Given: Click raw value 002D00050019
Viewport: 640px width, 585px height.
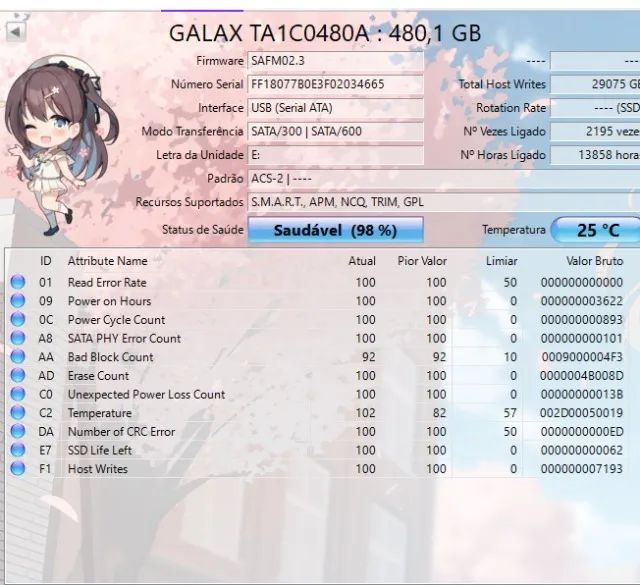Looking at the screenshot, I should click(582, 413).
